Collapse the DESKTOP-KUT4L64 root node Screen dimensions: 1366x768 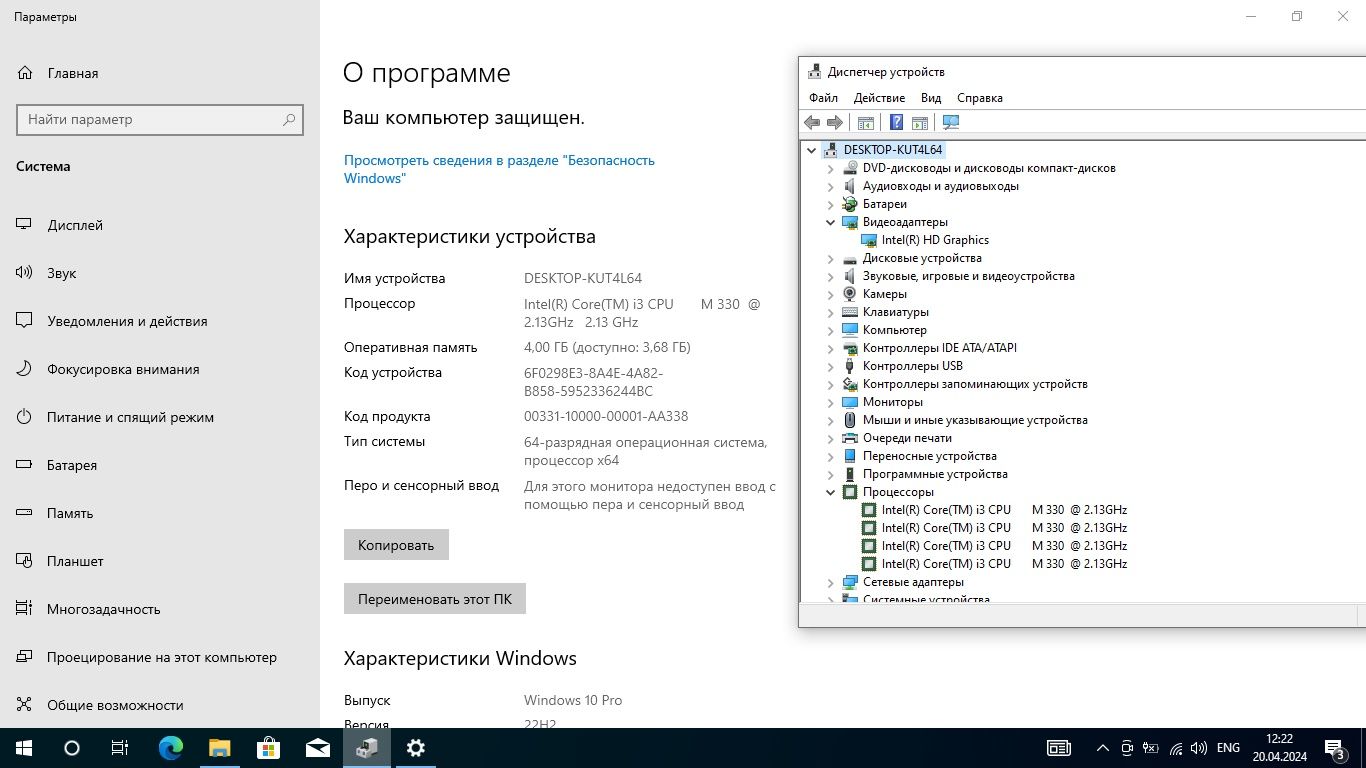(x=811, y=150)
